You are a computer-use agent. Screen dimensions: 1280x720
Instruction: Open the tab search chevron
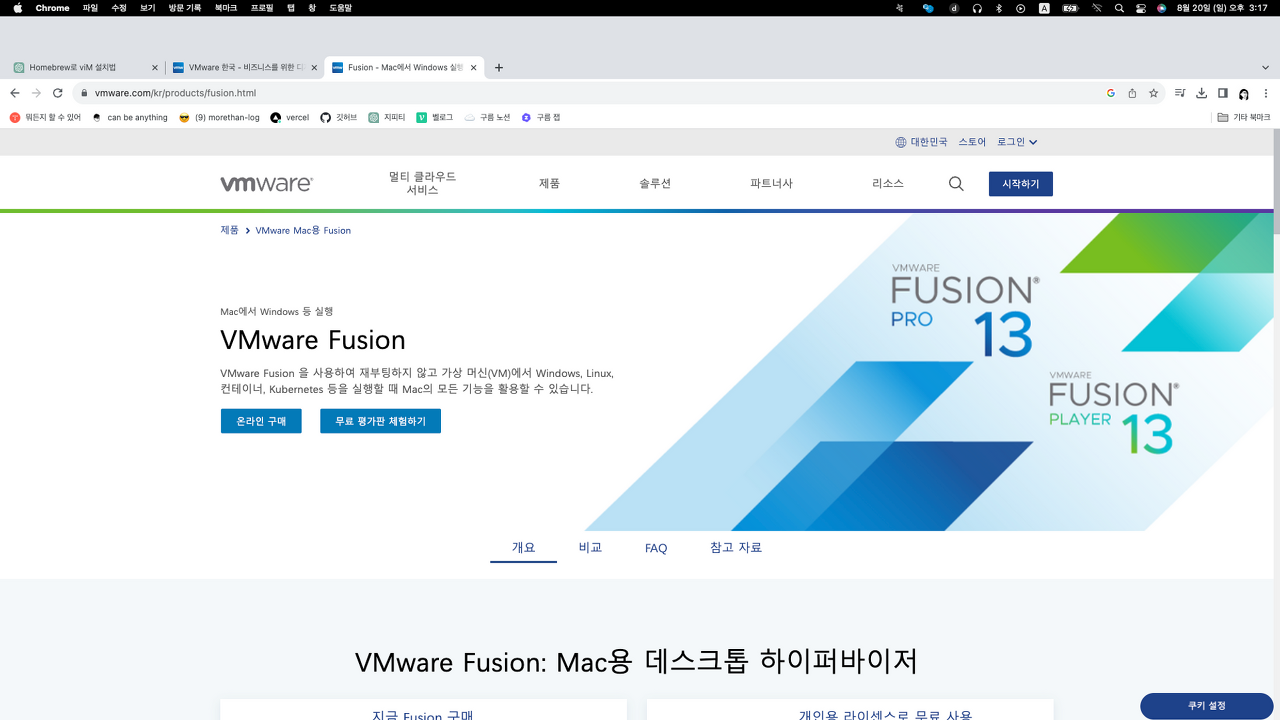(x=1266, y=68)
